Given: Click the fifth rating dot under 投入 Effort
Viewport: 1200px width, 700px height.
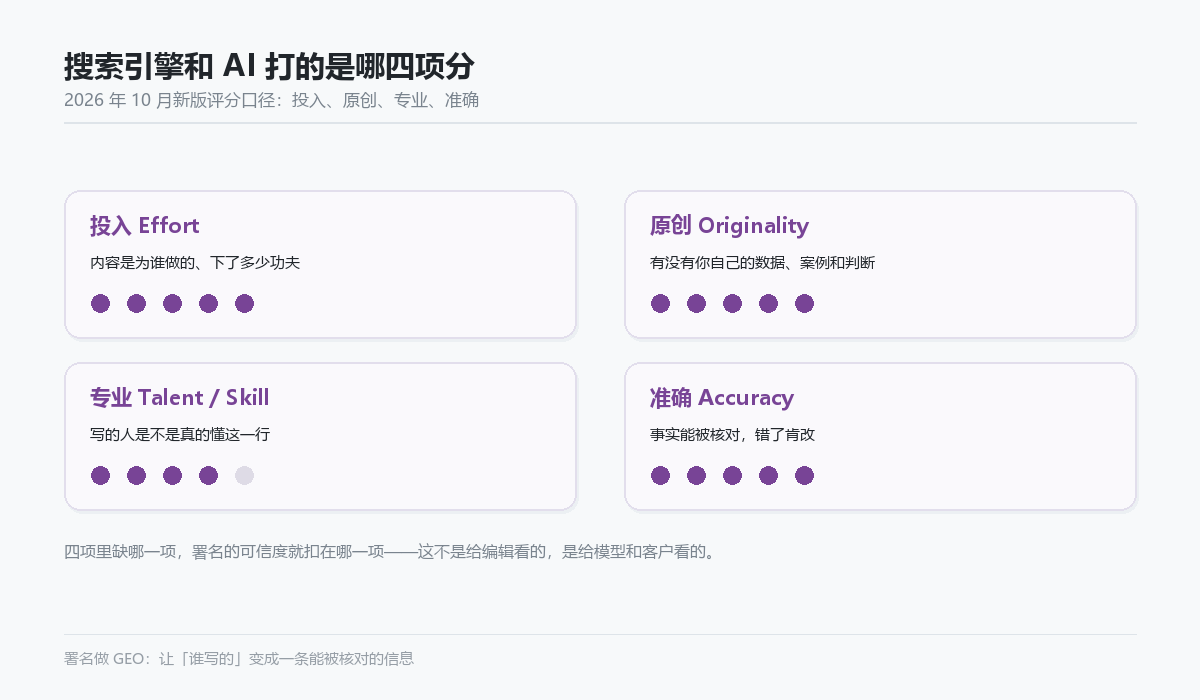Looking at the screenshot, I should 244,303.
